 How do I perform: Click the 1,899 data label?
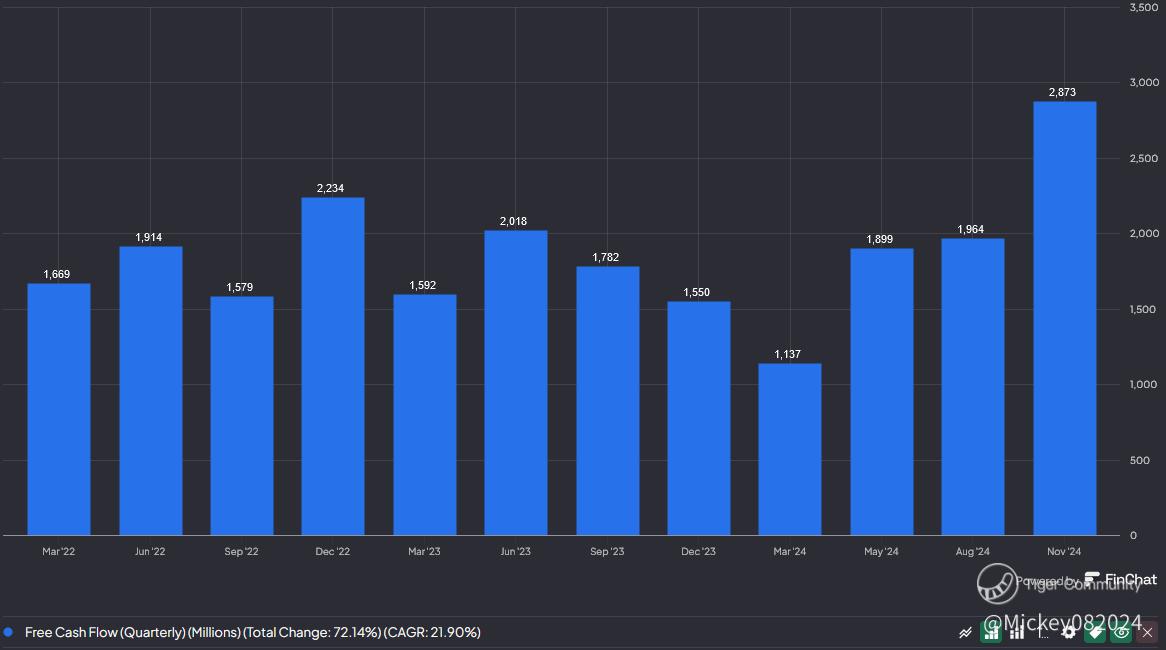(x=880, y=239)
